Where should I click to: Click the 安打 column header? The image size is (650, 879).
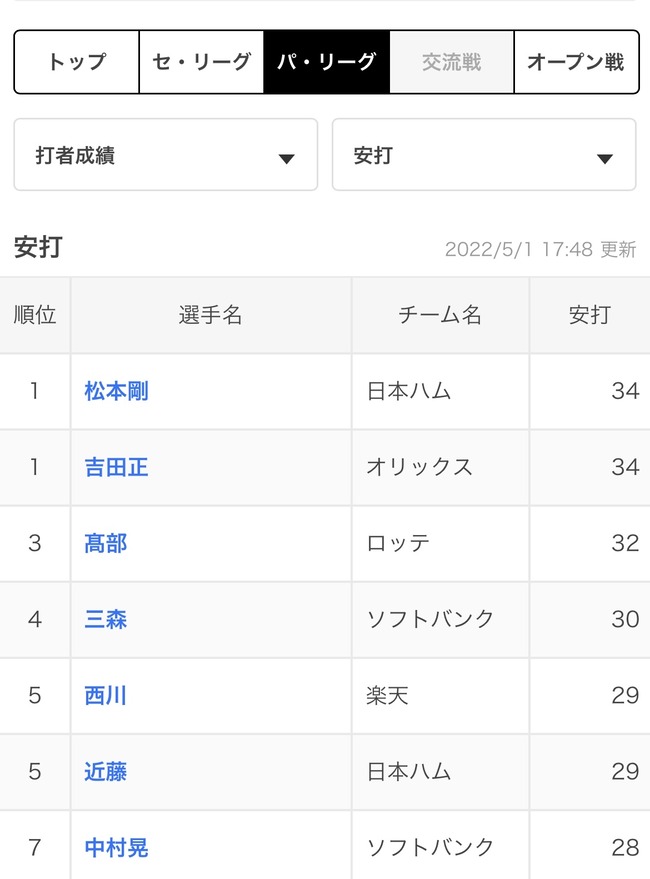[x=590, y=315]
